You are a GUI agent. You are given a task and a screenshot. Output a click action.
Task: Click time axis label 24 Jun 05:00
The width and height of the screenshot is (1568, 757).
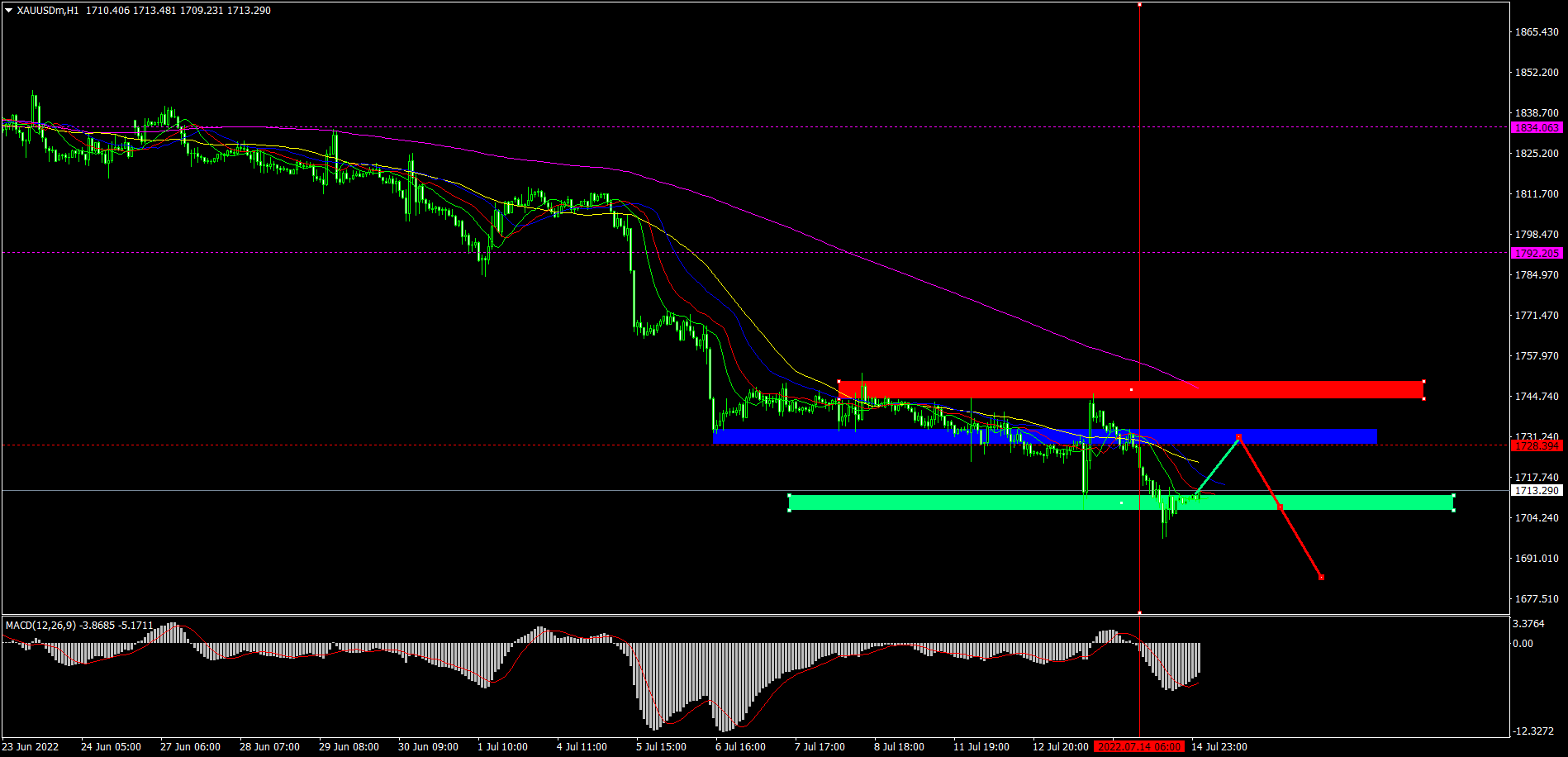[x=111, y=747]
